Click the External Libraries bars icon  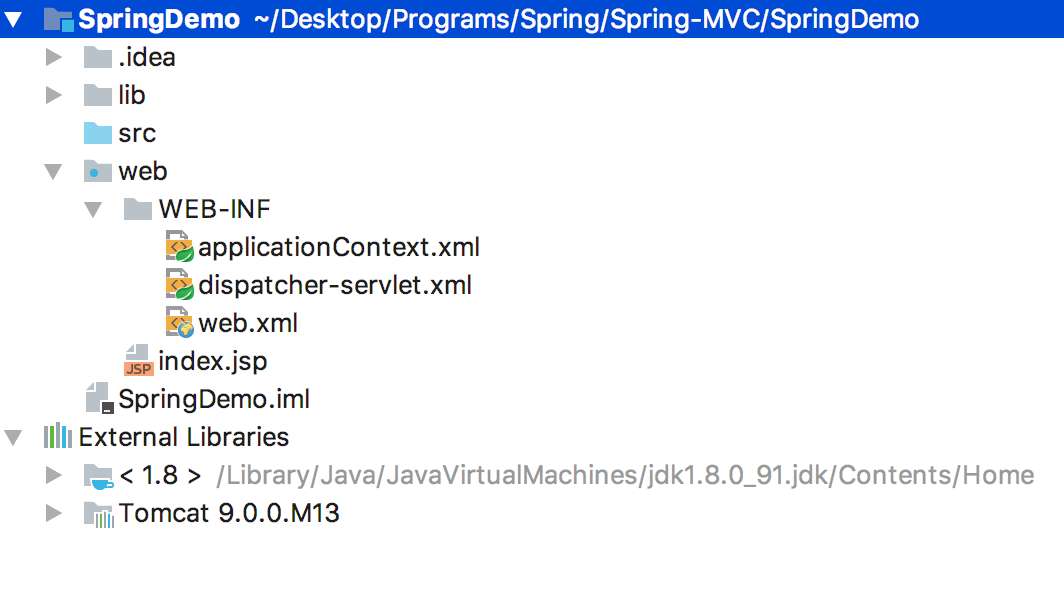point(58,436)
